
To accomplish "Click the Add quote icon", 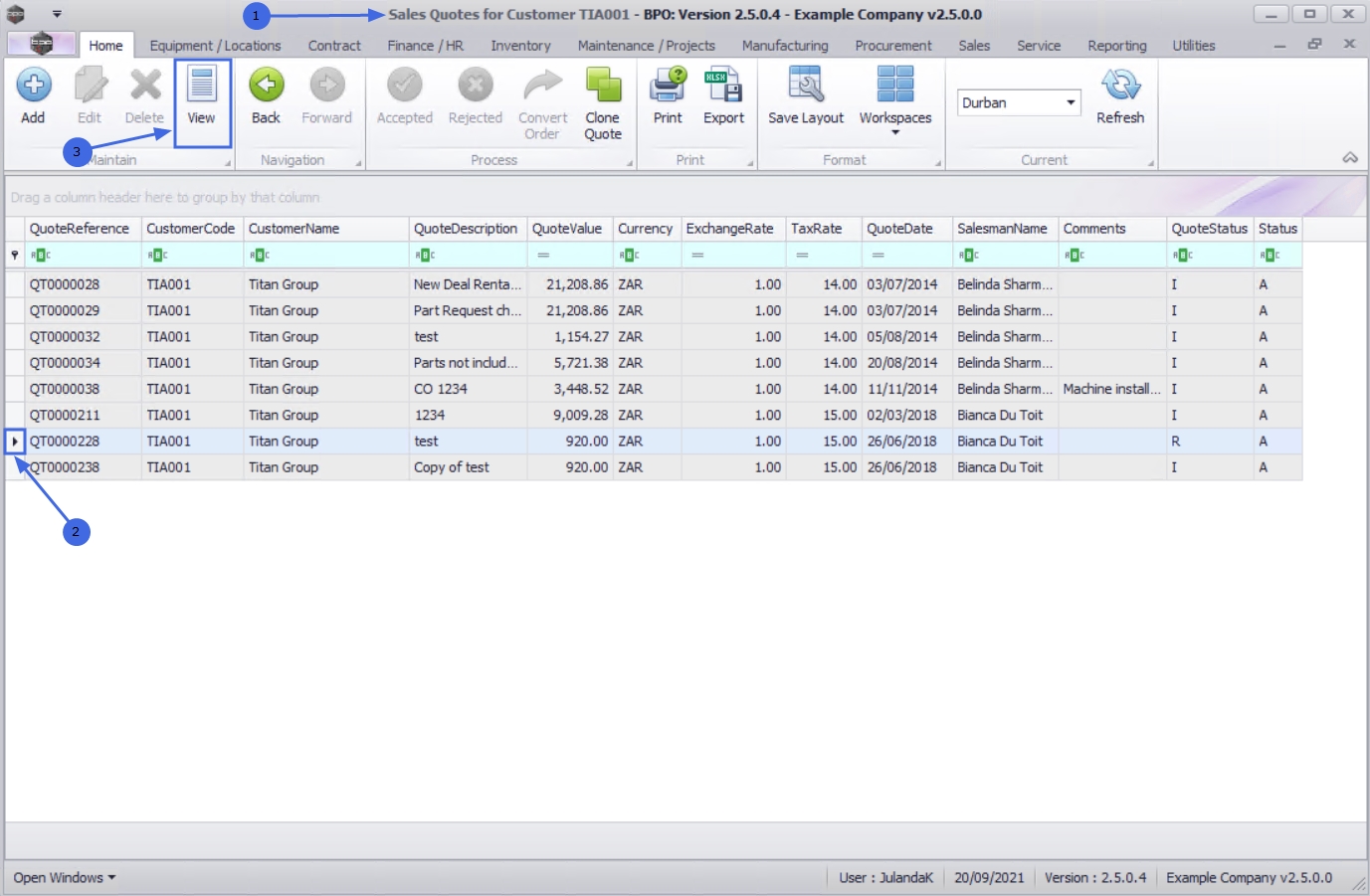I will pos(33,86).
